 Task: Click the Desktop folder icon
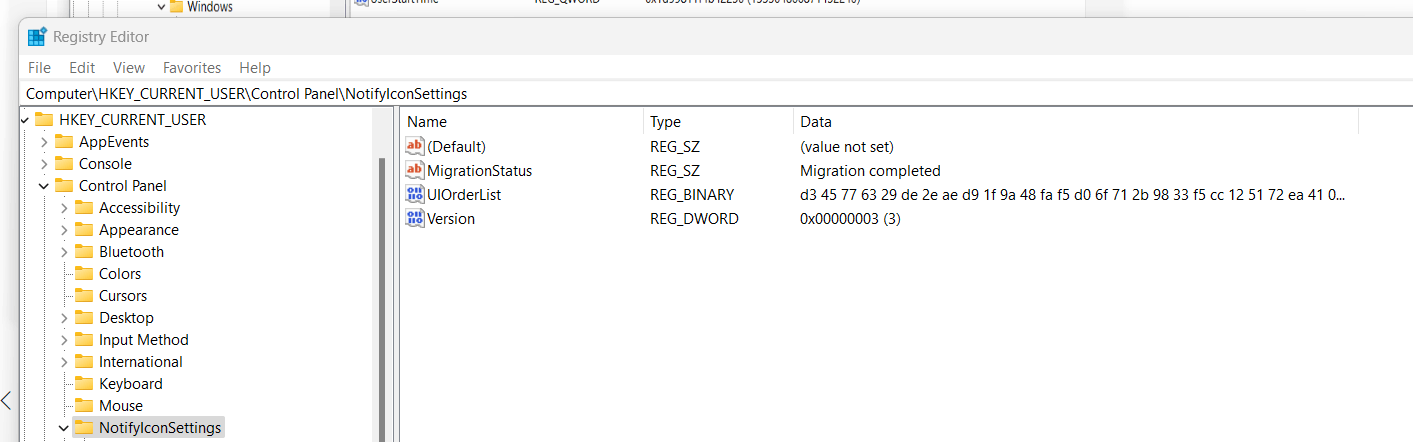tap(84, 318)
